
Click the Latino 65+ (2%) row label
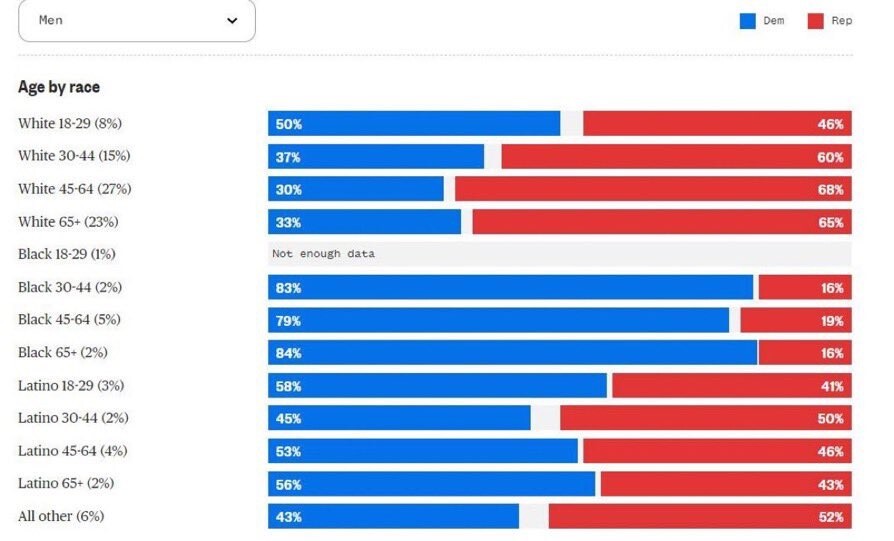[x=66, y=484]
